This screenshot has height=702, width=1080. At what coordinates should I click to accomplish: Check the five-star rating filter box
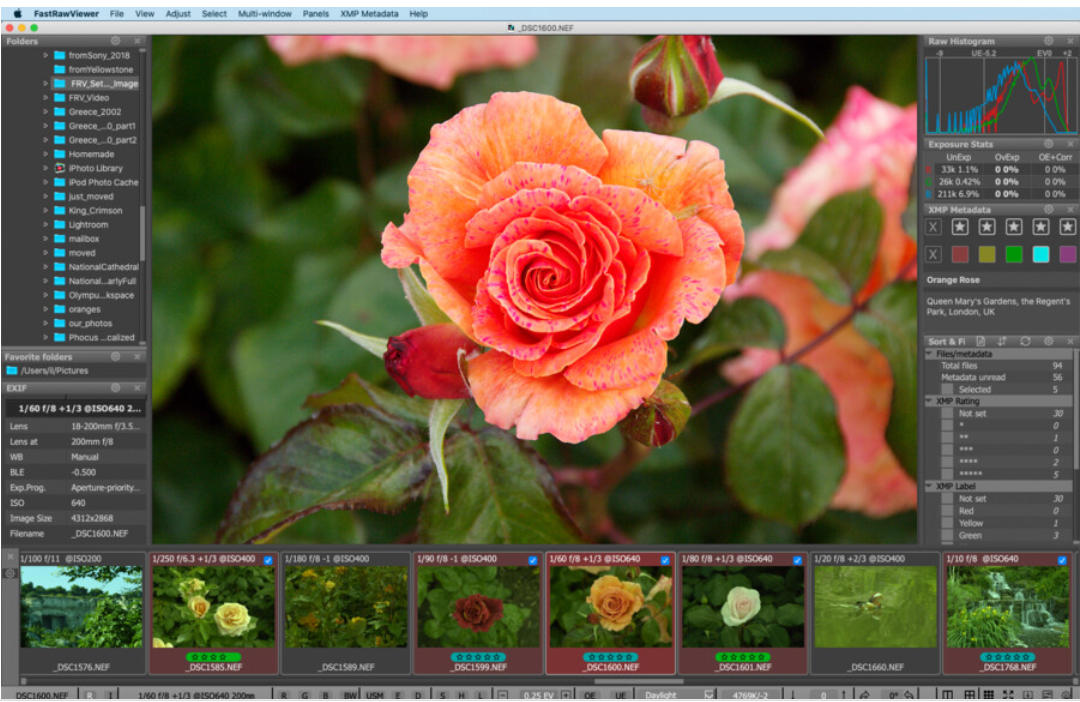point(947,473)
